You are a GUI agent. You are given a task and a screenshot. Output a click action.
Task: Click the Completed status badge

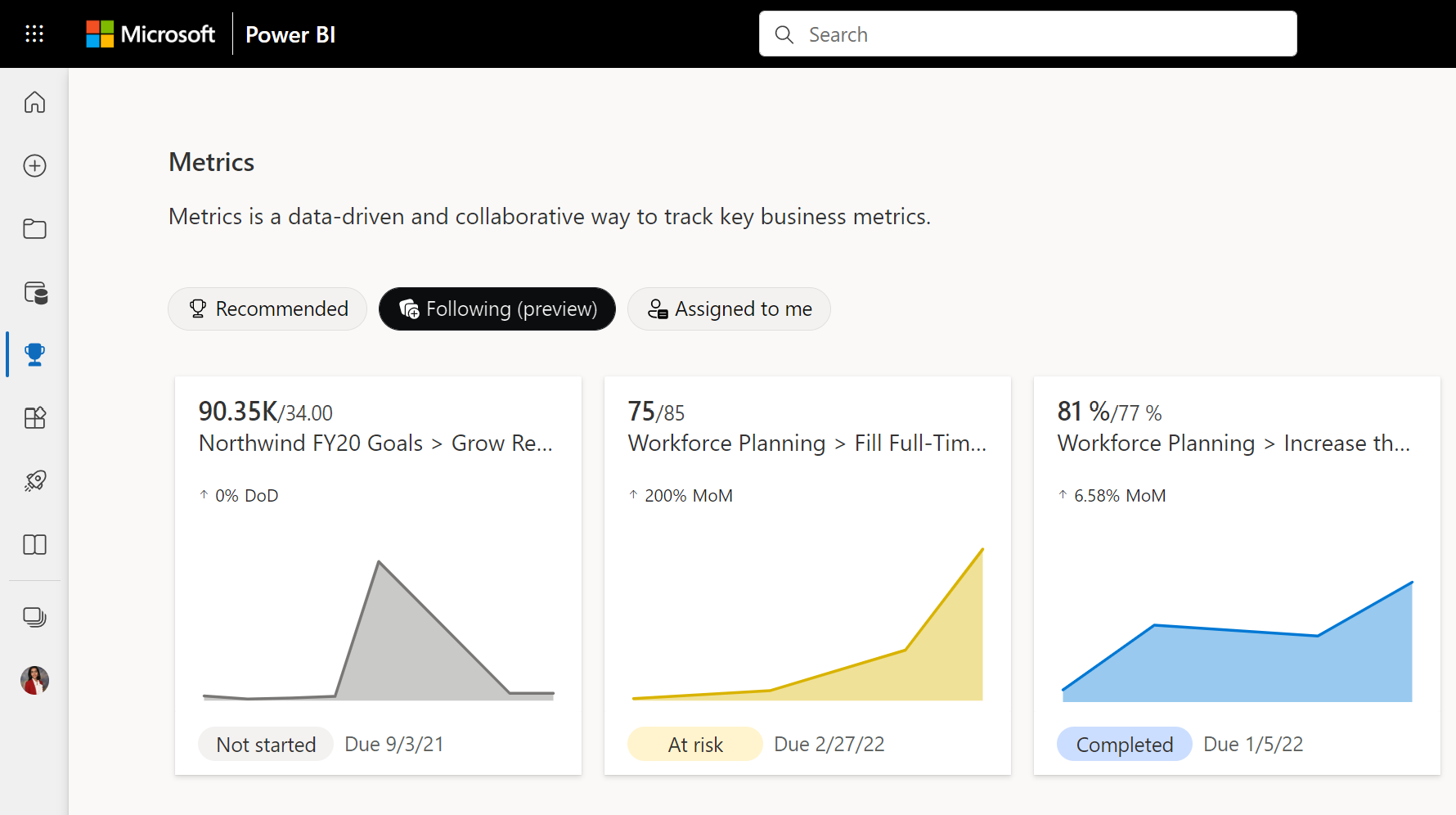point(1124,744)
